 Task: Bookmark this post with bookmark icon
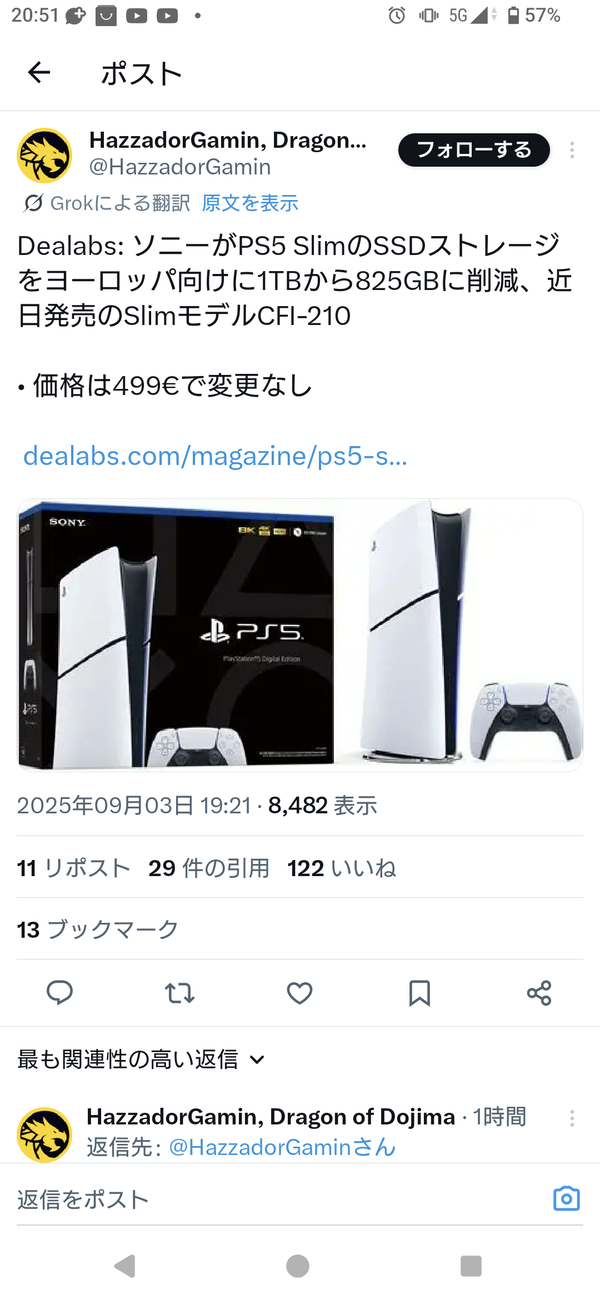tap(420, 993)
